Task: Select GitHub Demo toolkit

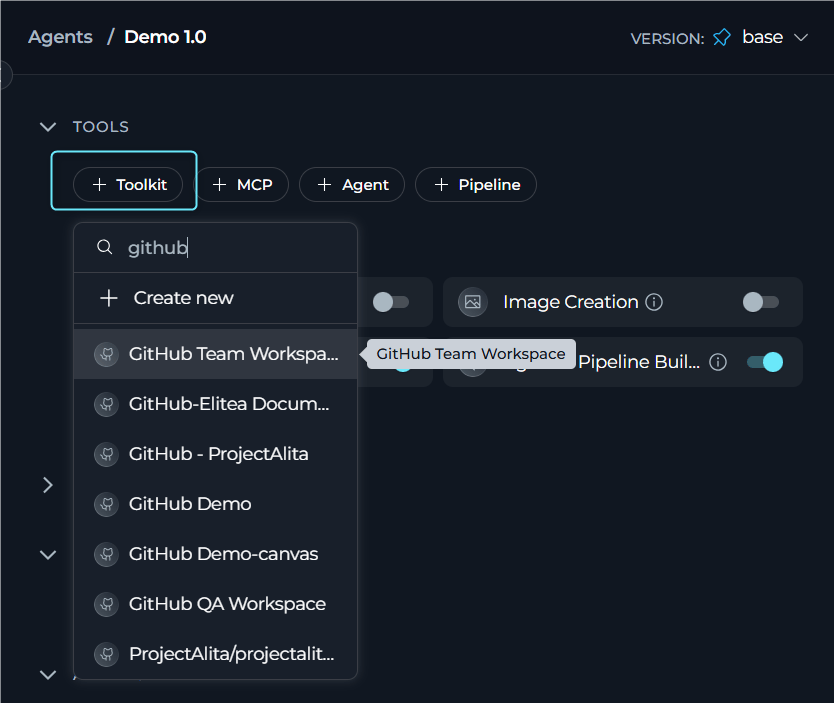Action: (215, 504)
